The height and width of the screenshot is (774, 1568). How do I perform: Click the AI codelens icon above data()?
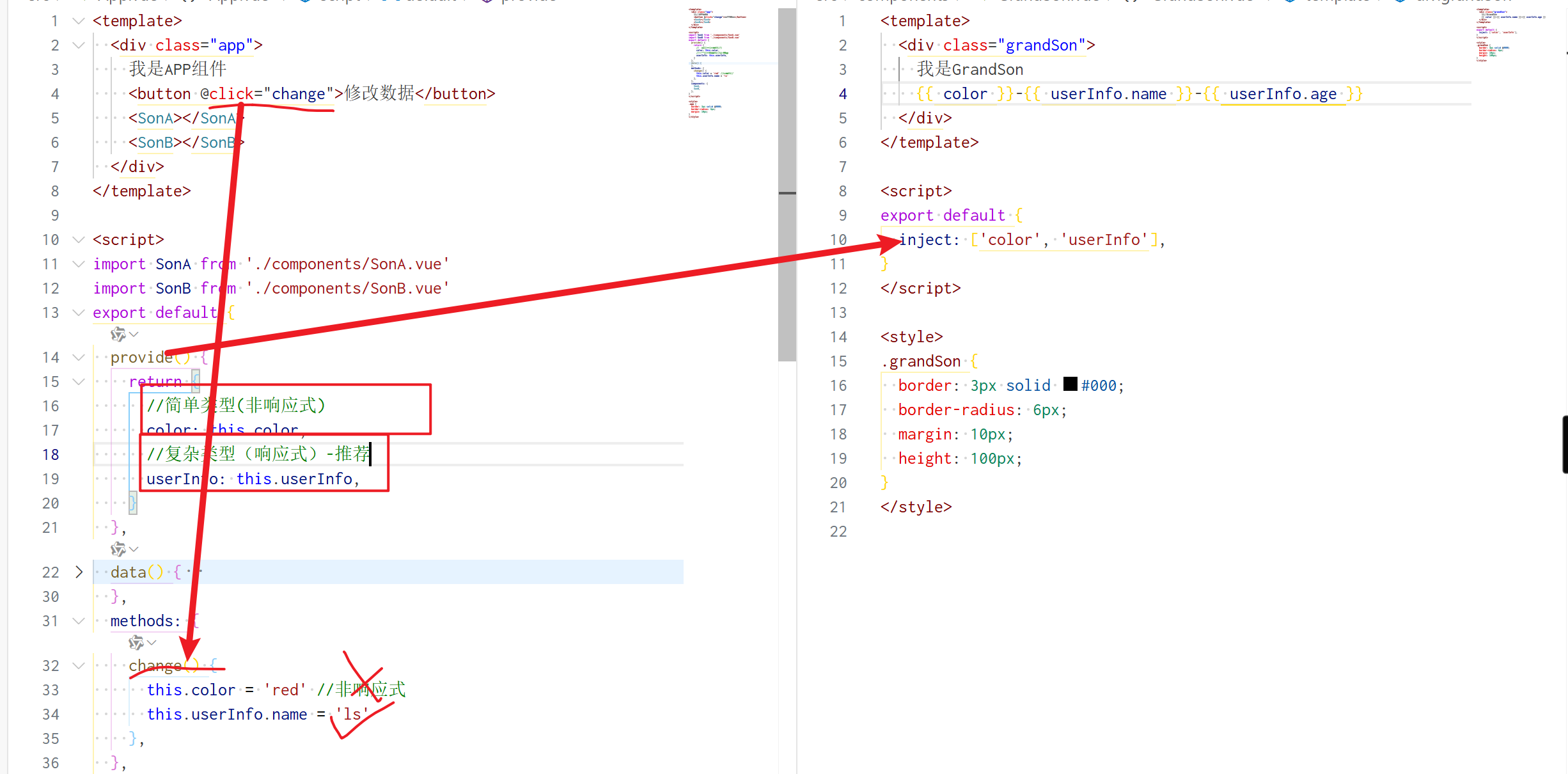point(118,549)
